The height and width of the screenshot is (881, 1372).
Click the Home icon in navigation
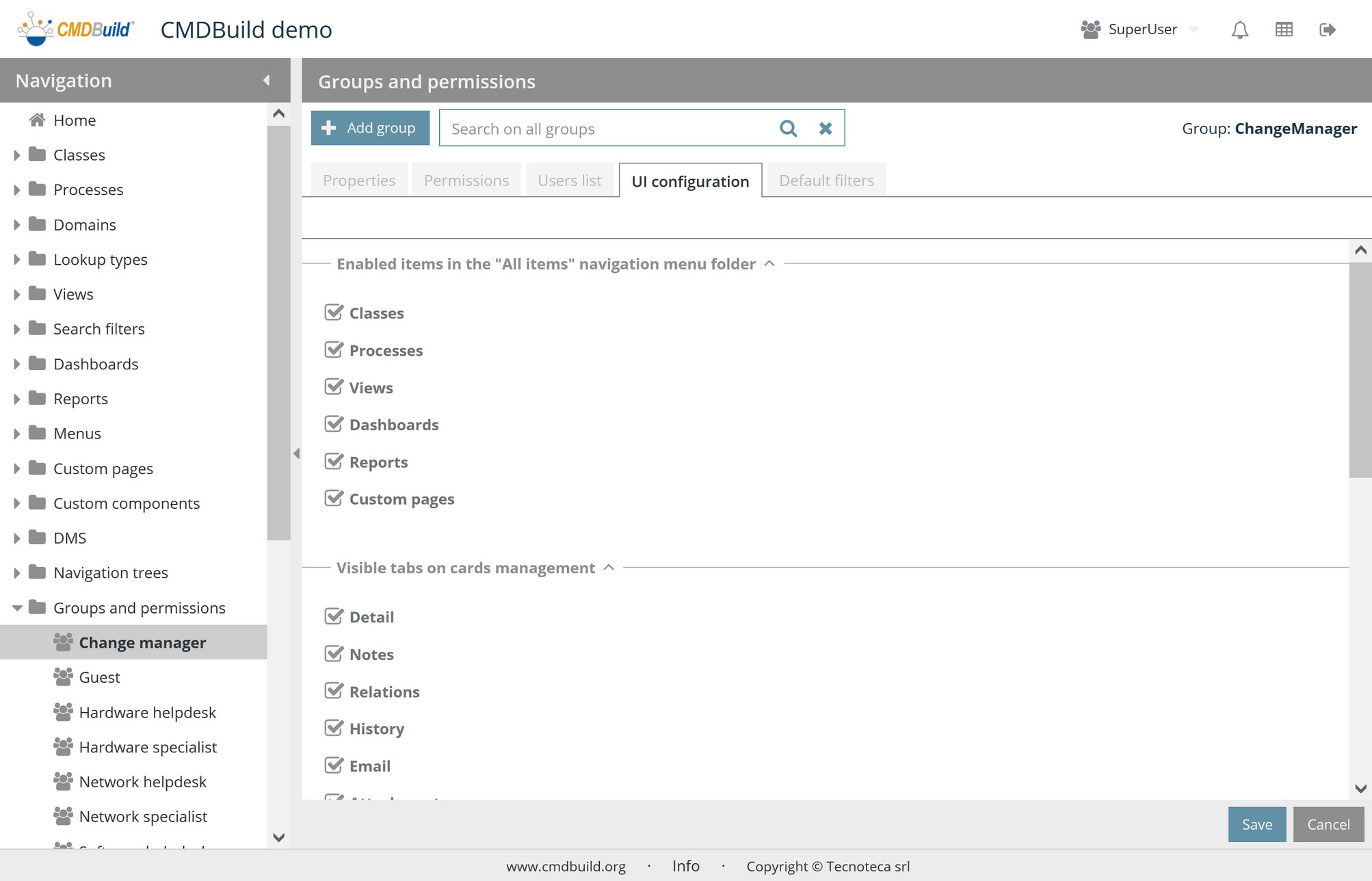click(x=37, y=120)
